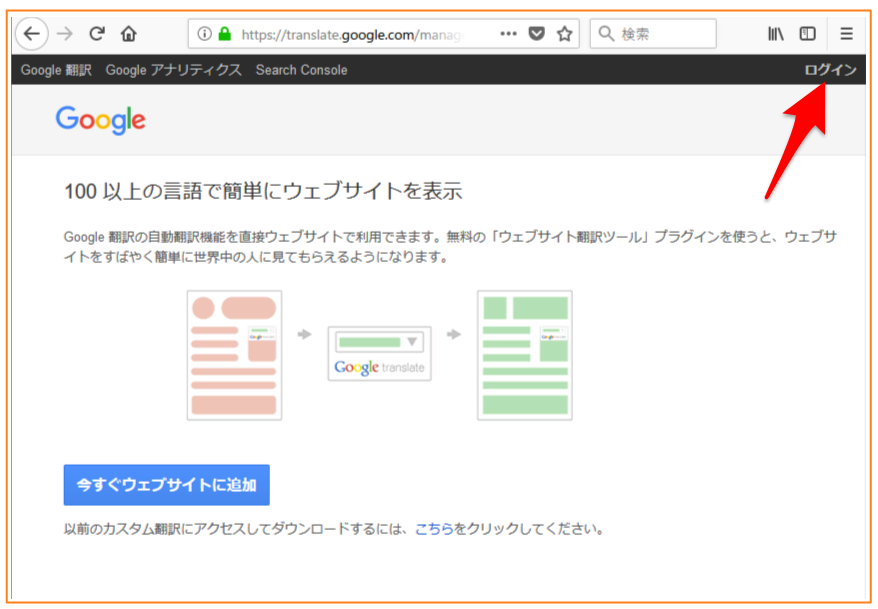878x609 pixels.
Task: Click the browser Back arrow button
Action: [31, 34]
